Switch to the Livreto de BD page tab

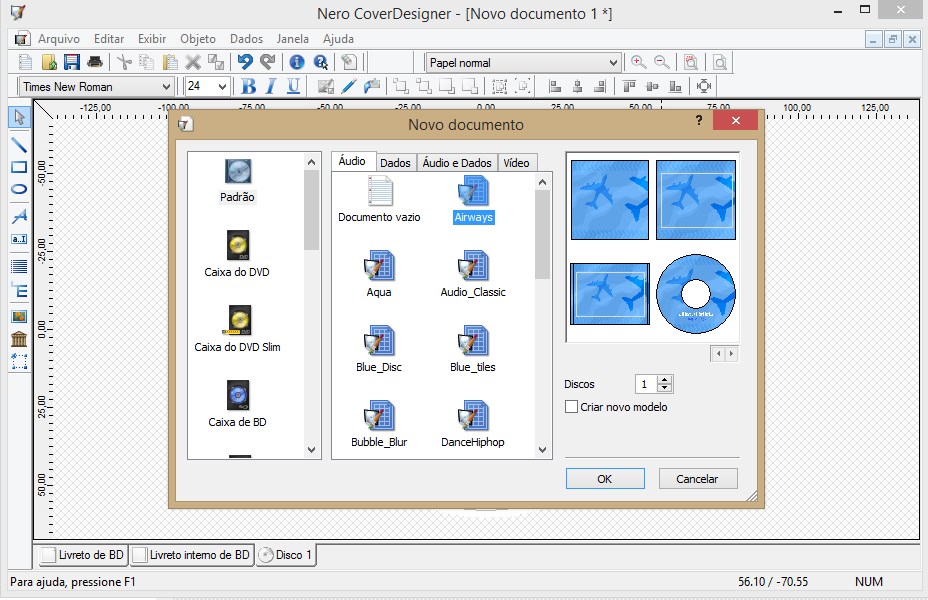(x=83, y=555)
